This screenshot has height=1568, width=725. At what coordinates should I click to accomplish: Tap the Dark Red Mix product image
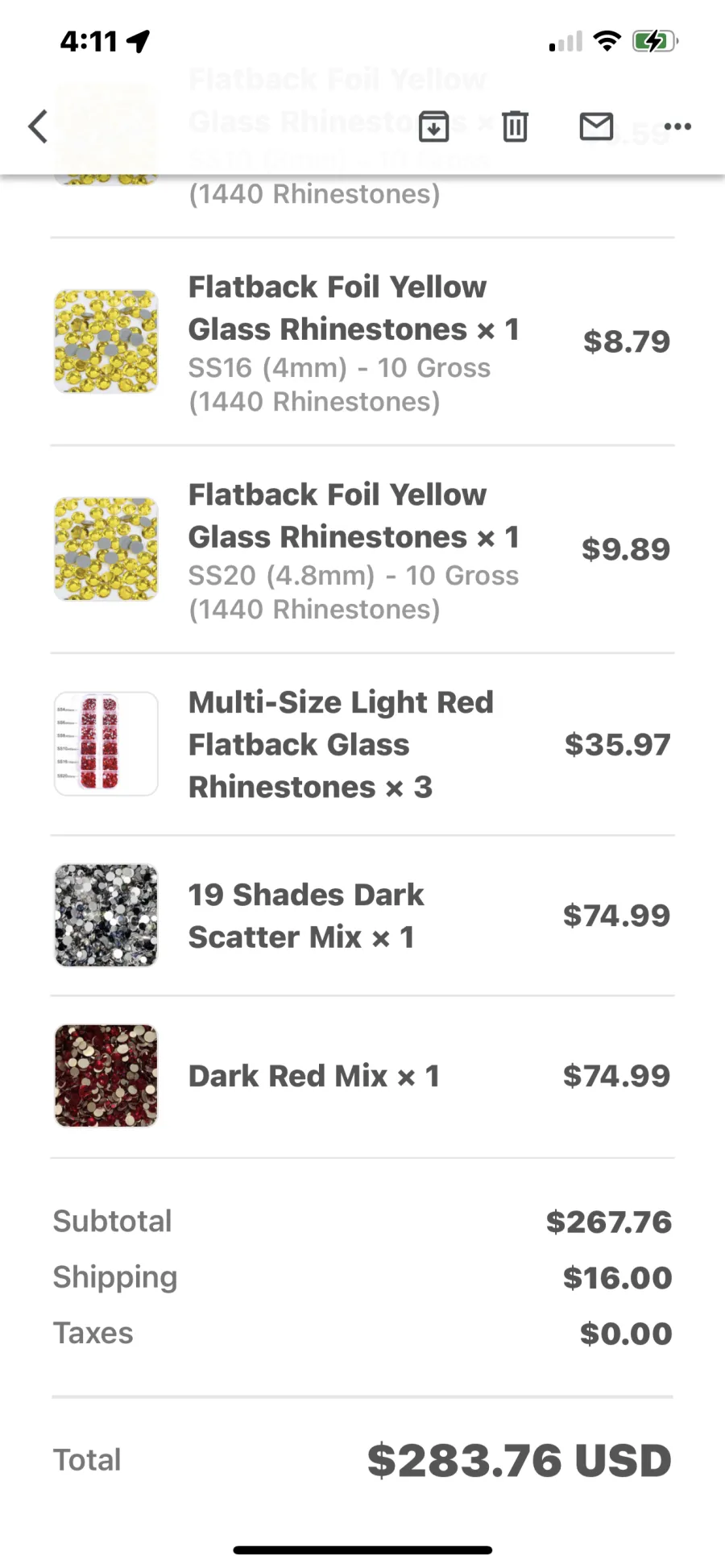106,1075
